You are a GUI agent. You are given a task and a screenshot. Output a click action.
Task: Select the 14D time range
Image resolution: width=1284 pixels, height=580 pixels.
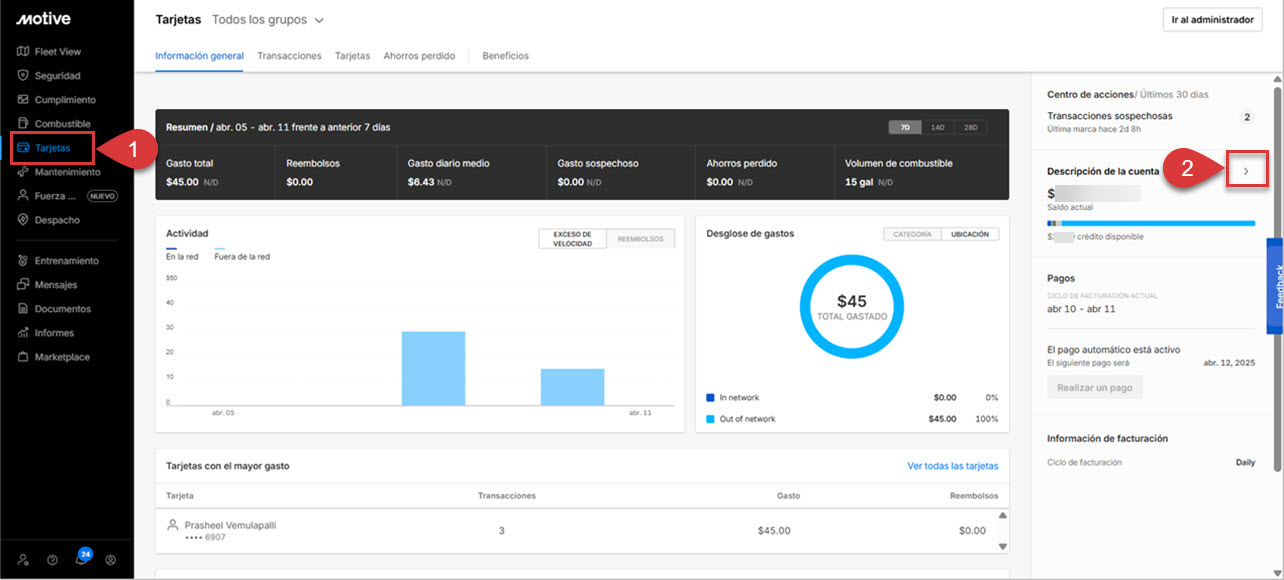click(938, 126)
